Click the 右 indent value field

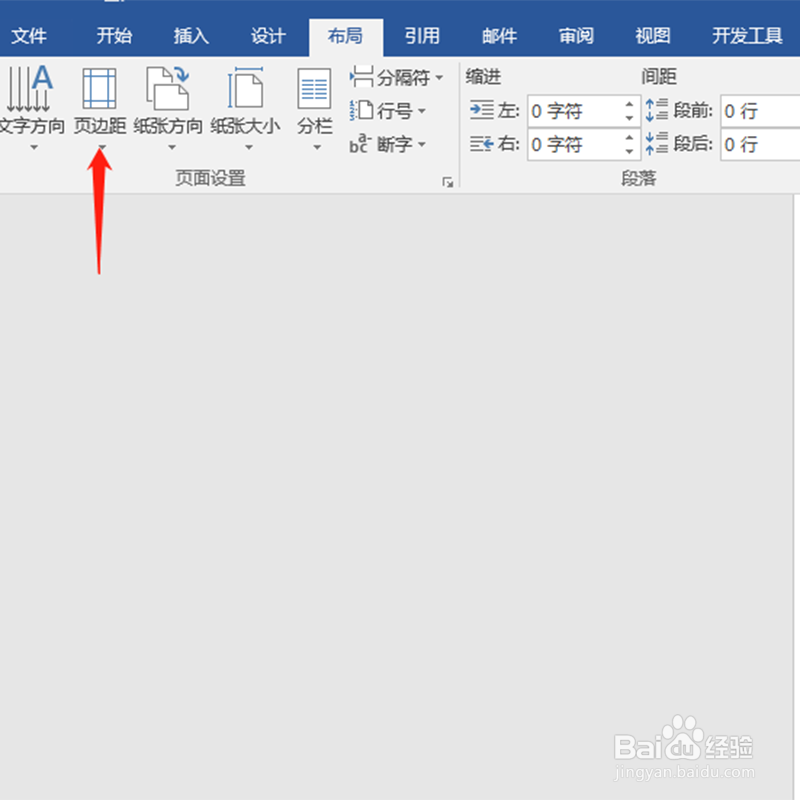coord(584,144)
